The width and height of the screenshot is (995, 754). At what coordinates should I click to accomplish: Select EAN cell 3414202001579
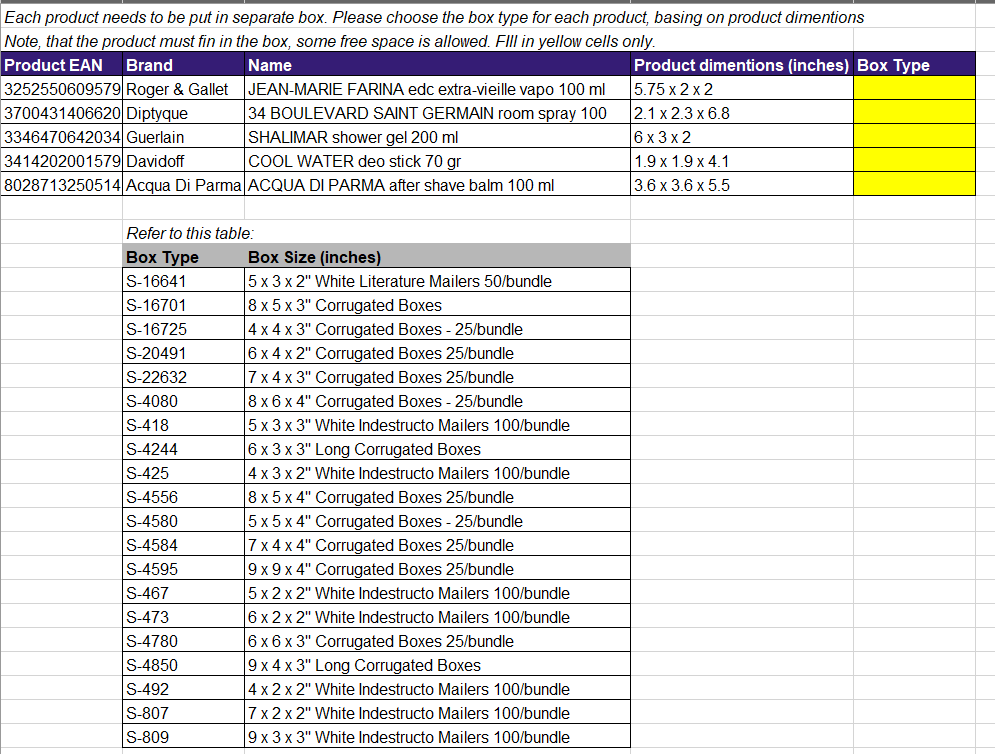[62, 161]
